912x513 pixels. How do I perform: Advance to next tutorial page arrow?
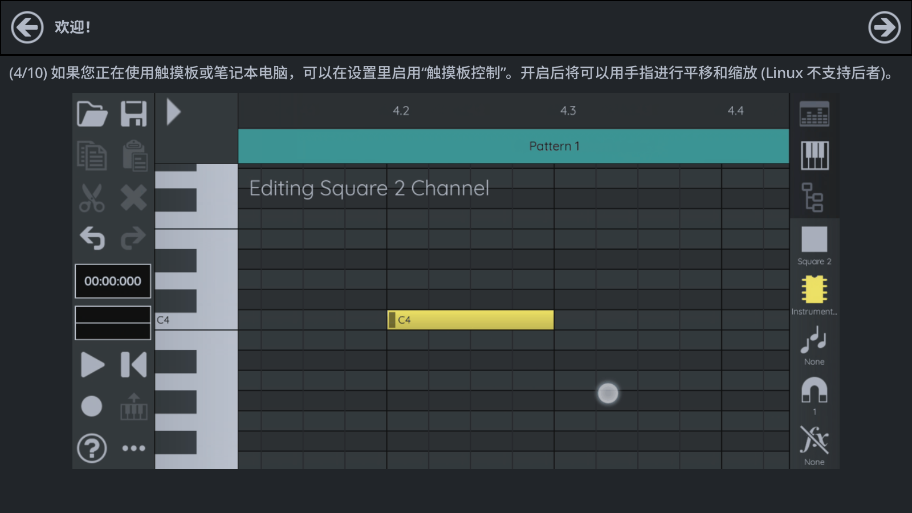[885, 27]
